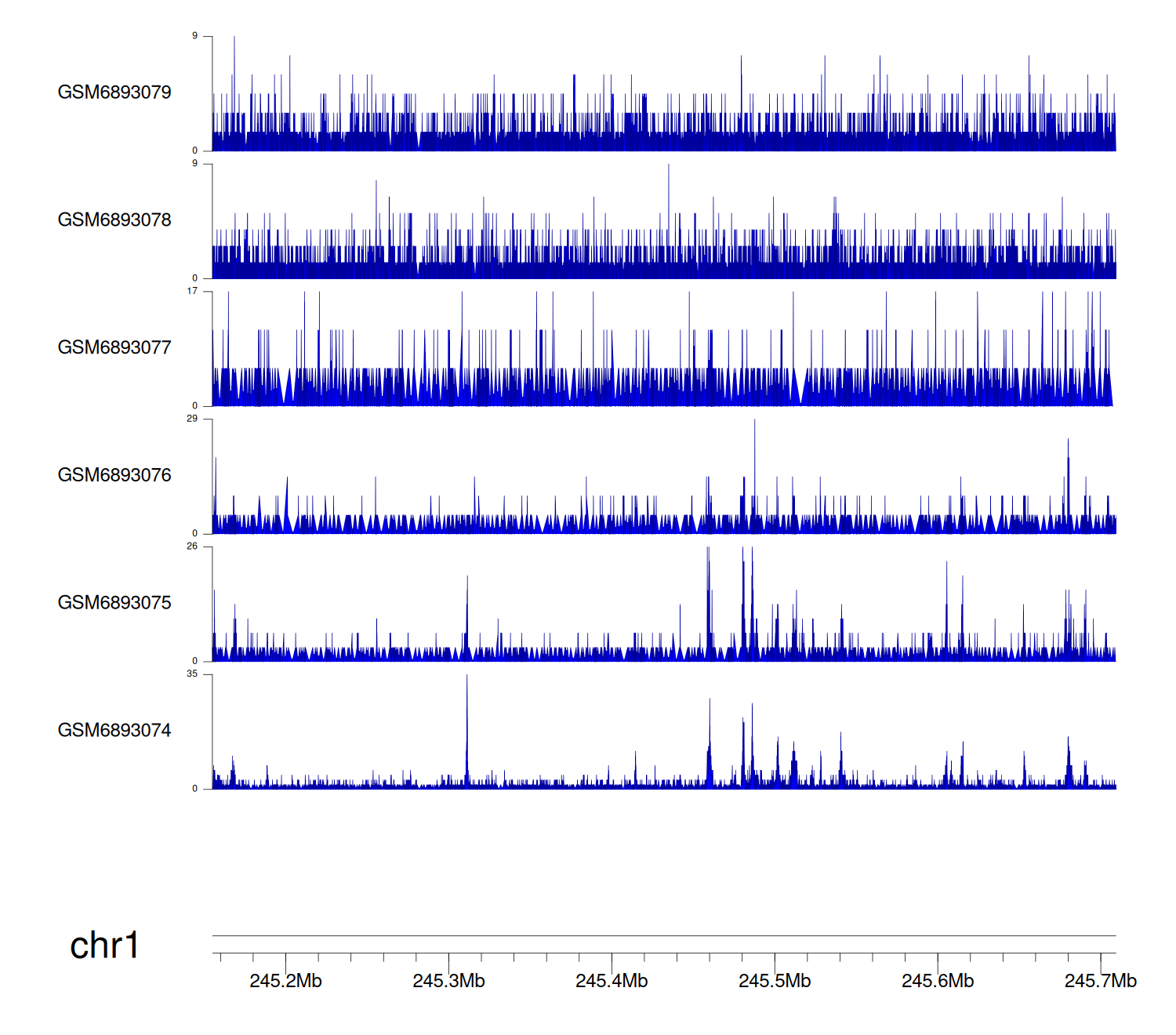Click the GSM6893079 track label
The image size is (1176, 1035).
click(114, 93)
